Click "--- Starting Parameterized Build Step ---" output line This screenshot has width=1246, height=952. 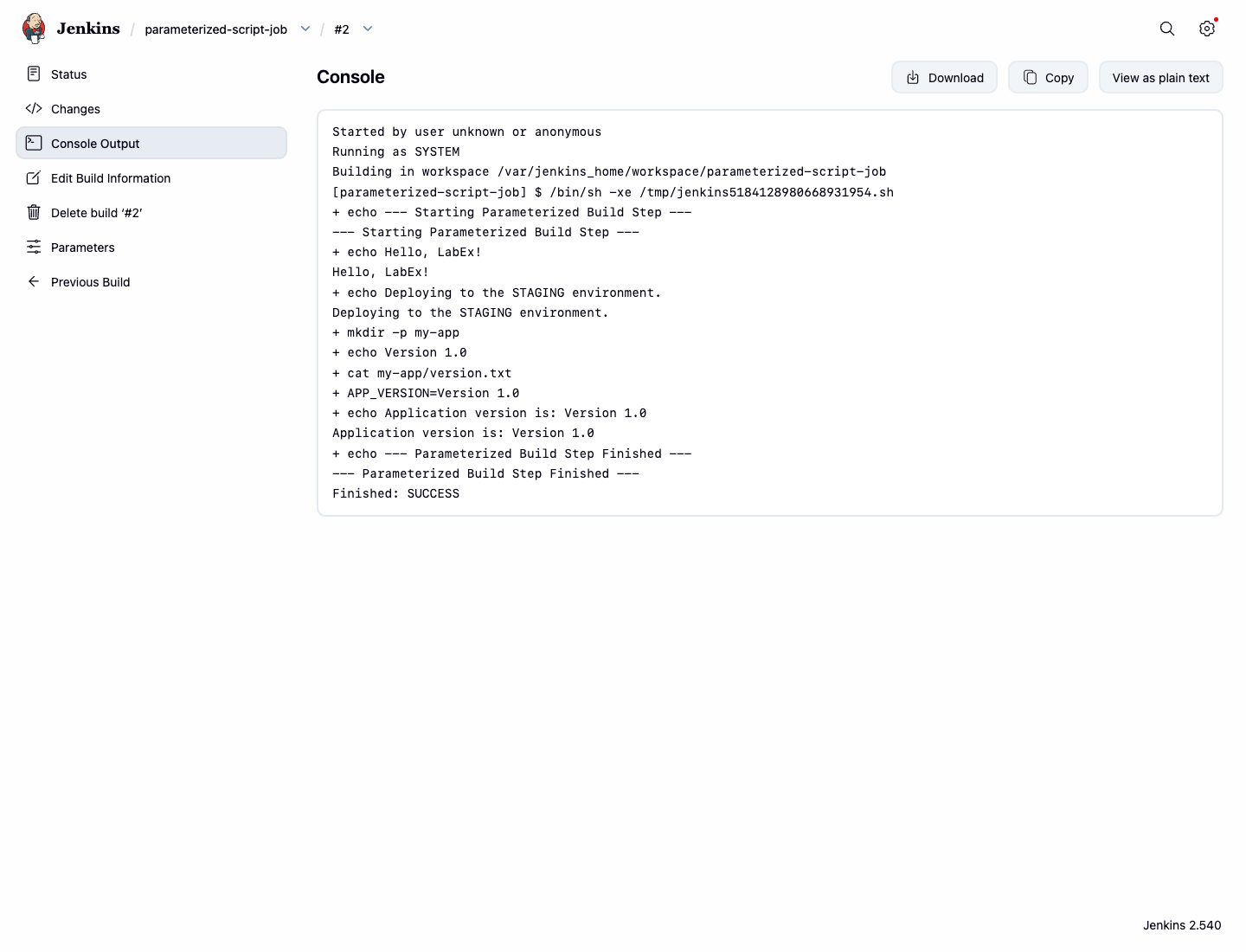[485, 232]
